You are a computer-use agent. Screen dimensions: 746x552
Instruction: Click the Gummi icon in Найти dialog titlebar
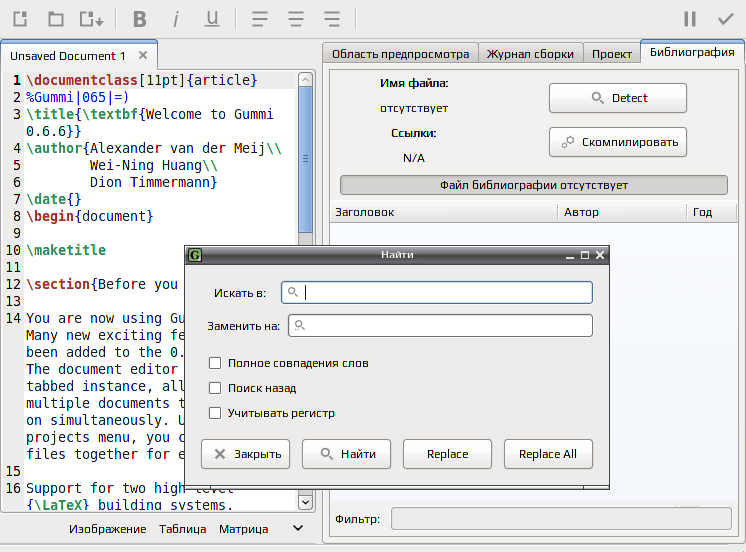[195, 255]
